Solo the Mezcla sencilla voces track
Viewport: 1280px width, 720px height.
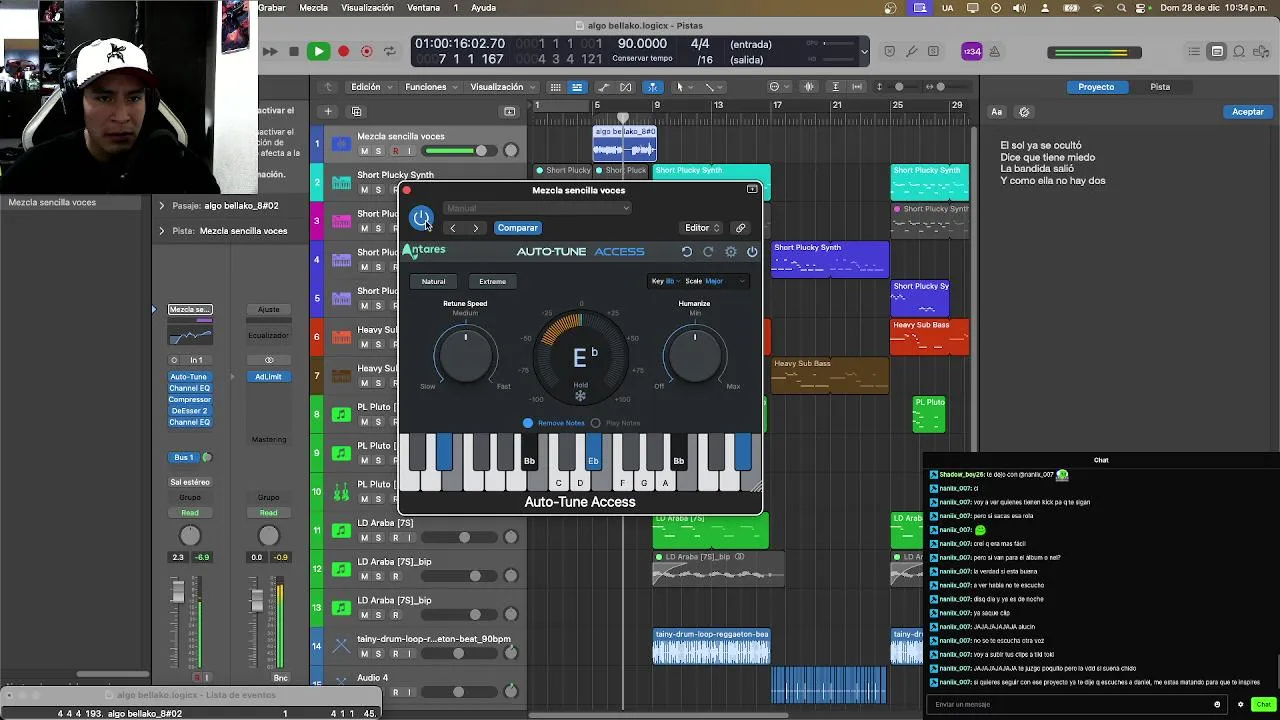click(378, 151)
